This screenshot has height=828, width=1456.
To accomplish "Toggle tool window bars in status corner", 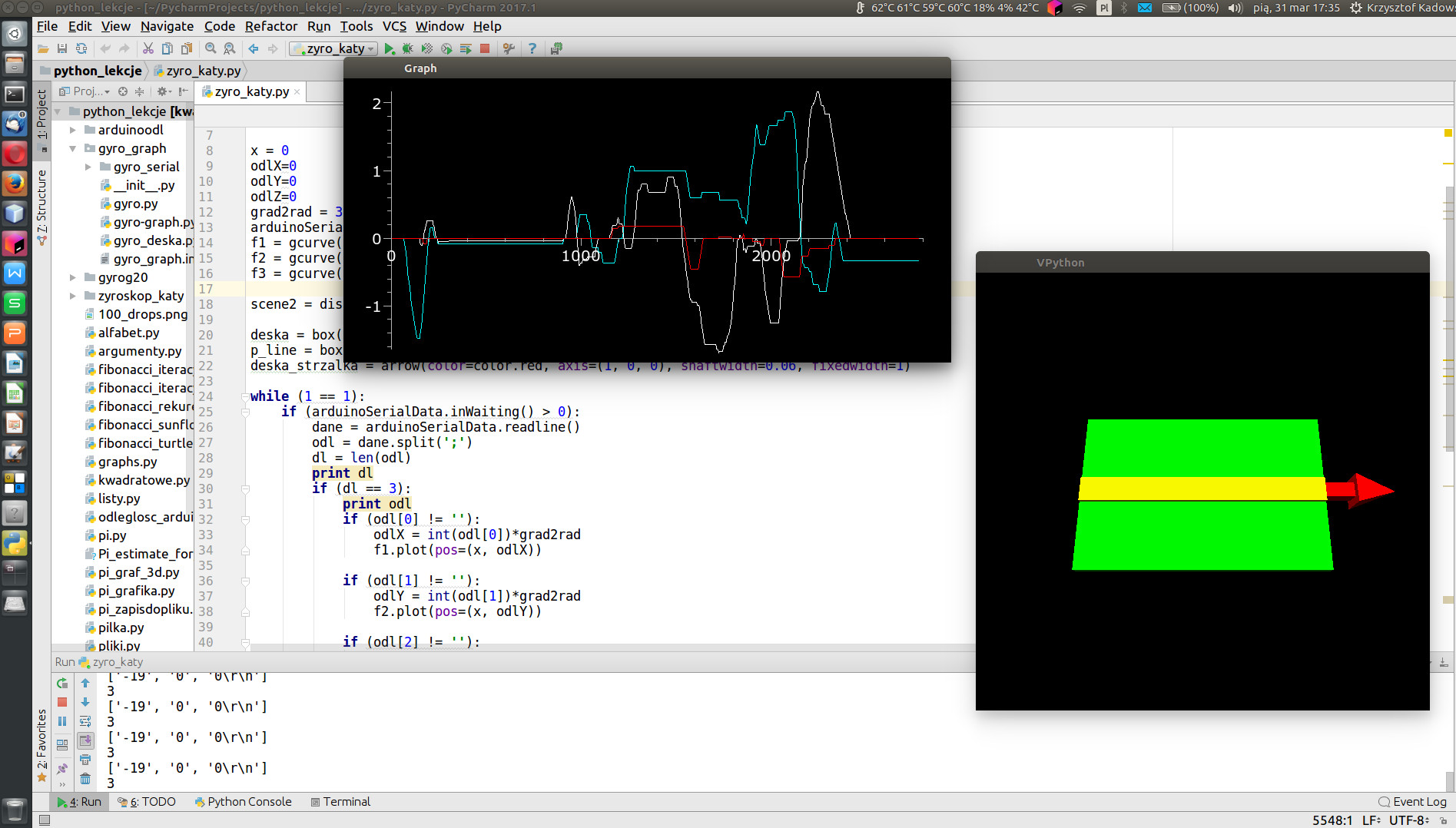I will click(x=45, y=820).
